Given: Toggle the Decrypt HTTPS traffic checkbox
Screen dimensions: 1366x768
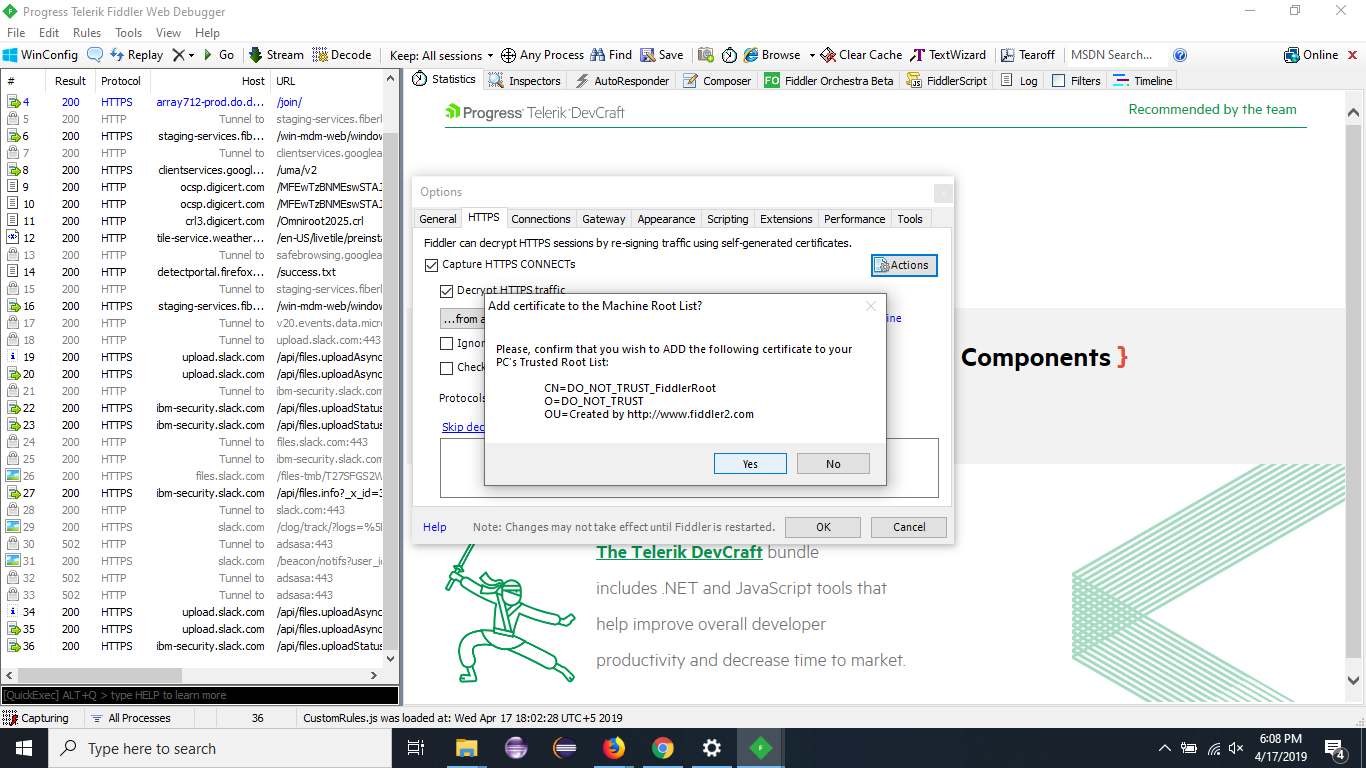Looking at the screenshot, I should [447, 291].
